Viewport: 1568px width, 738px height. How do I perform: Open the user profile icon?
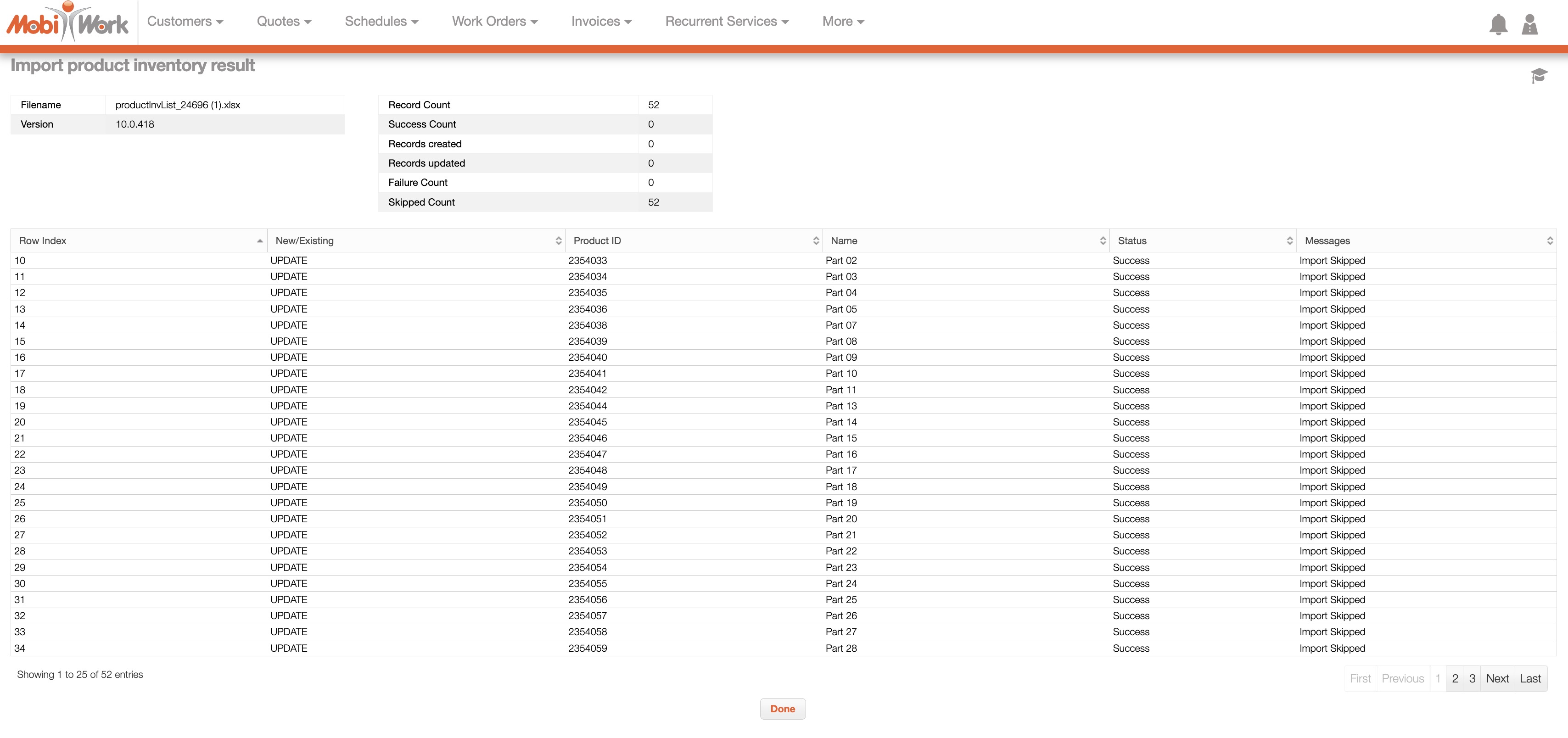pos(1529,24)
